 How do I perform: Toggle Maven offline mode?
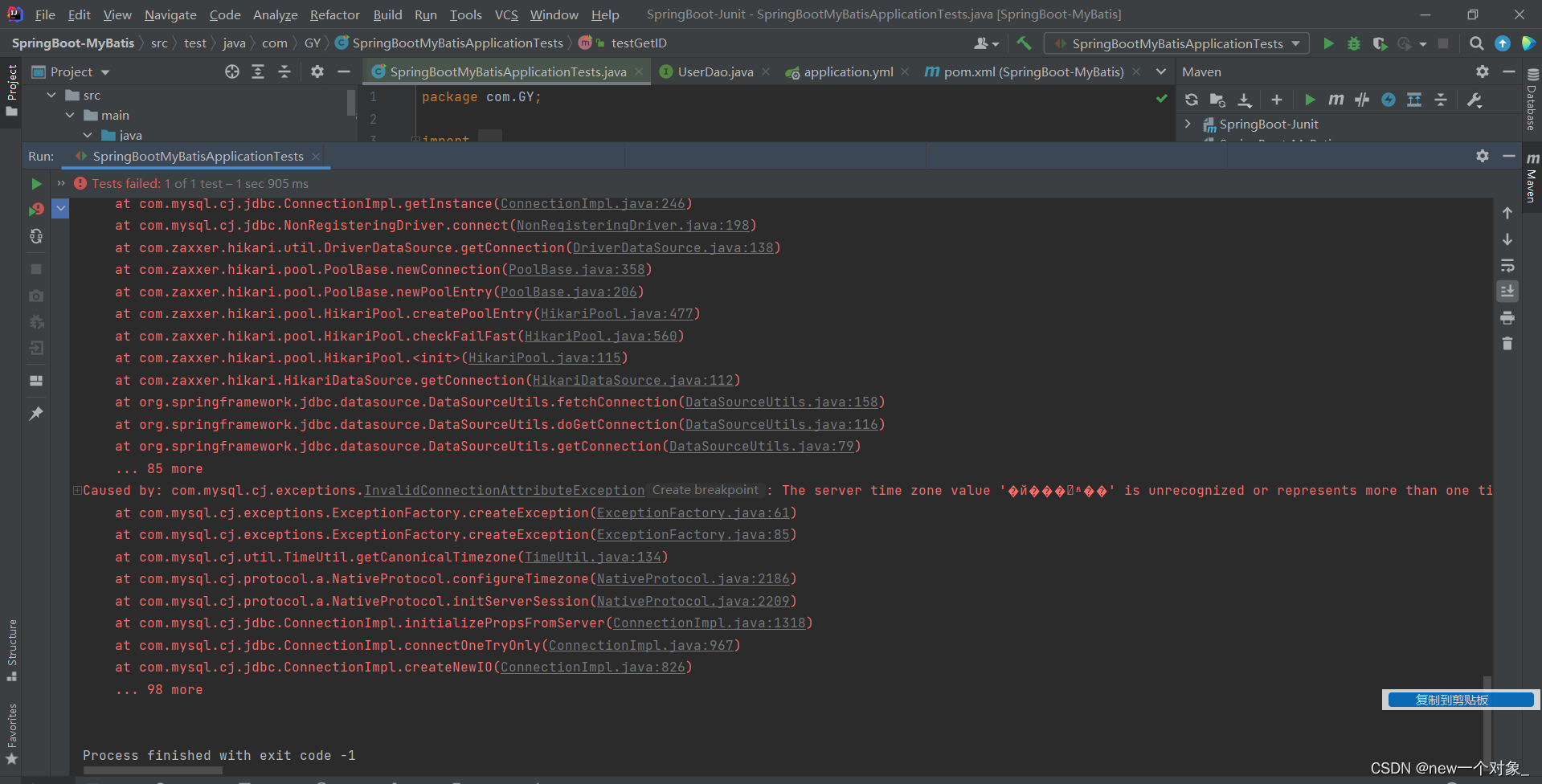(1362, 100)
